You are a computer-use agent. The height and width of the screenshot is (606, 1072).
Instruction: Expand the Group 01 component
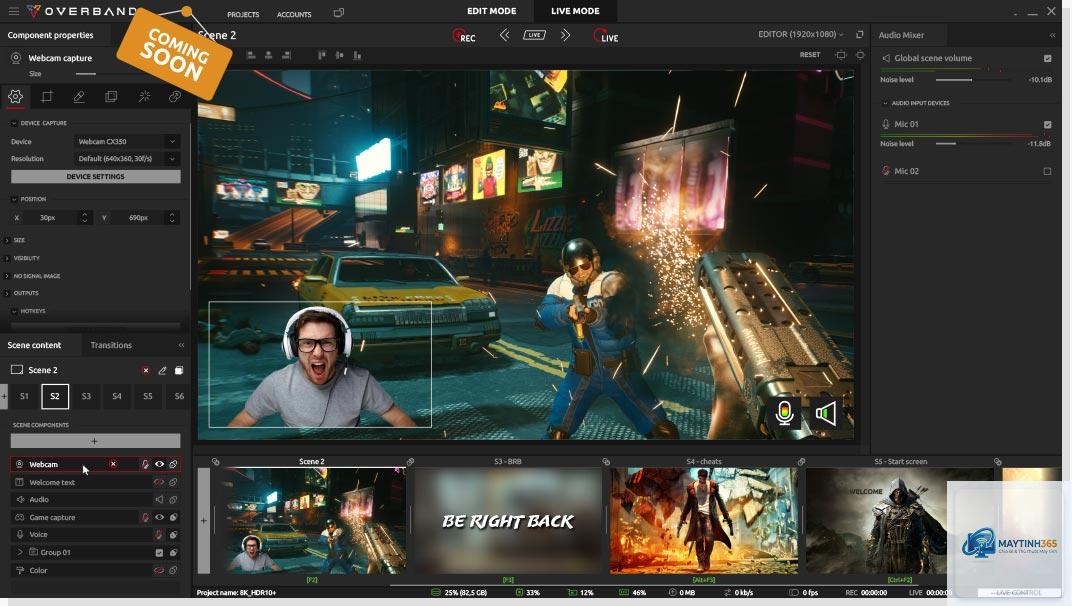(x=20, y=552)
